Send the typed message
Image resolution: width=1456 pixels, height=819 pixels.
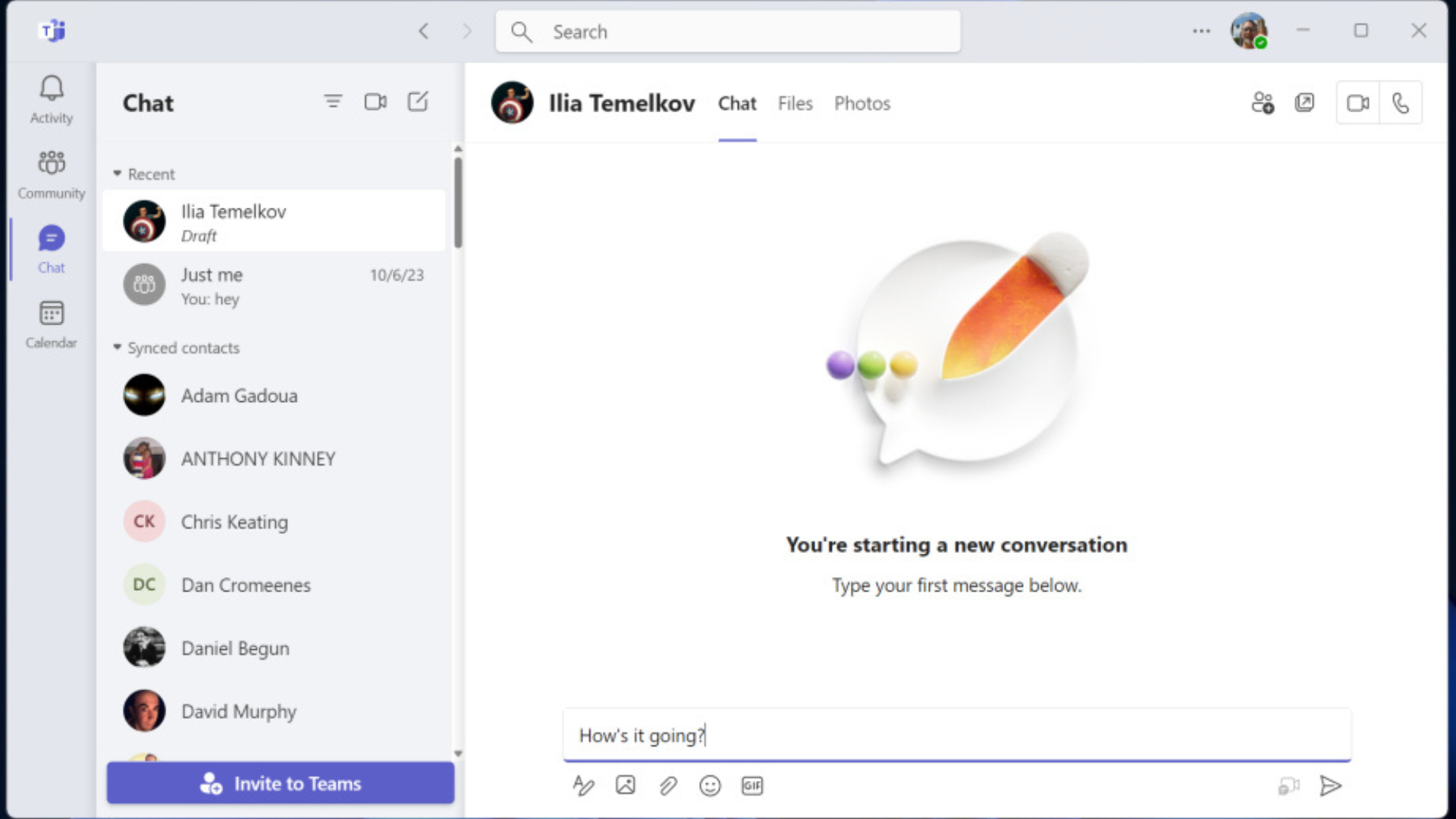click(1330, 786)
